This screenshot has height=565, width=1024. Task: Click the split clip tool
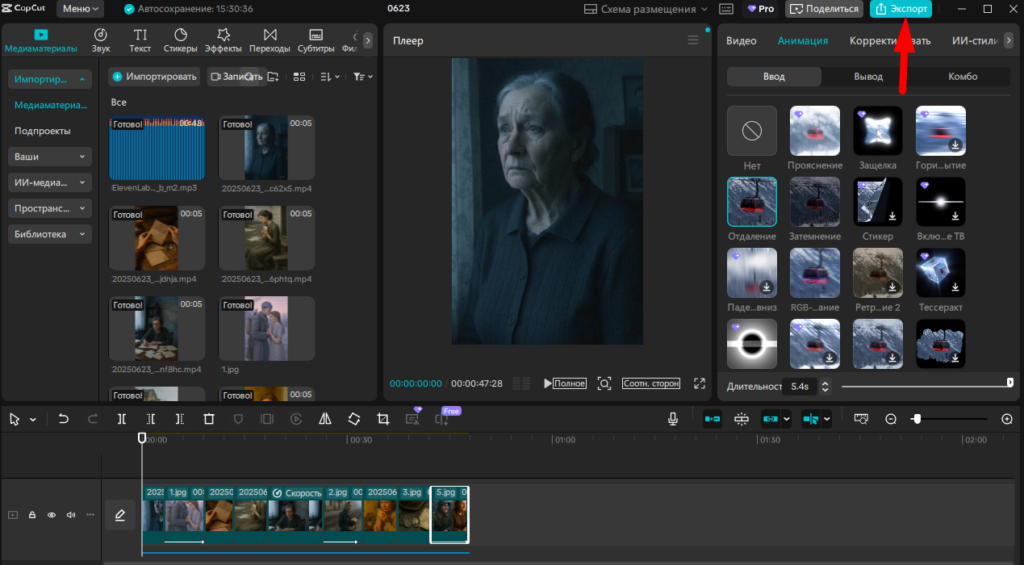tap(121, 419)
